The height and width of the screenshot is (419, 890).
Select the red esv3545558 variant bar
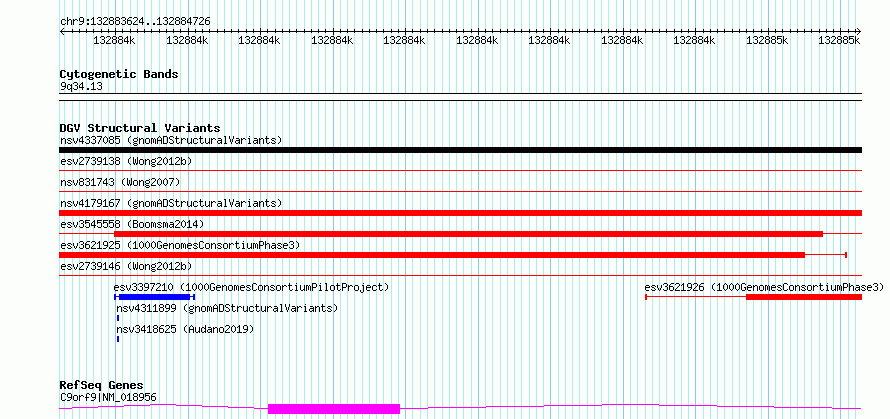tap(469, 234)
